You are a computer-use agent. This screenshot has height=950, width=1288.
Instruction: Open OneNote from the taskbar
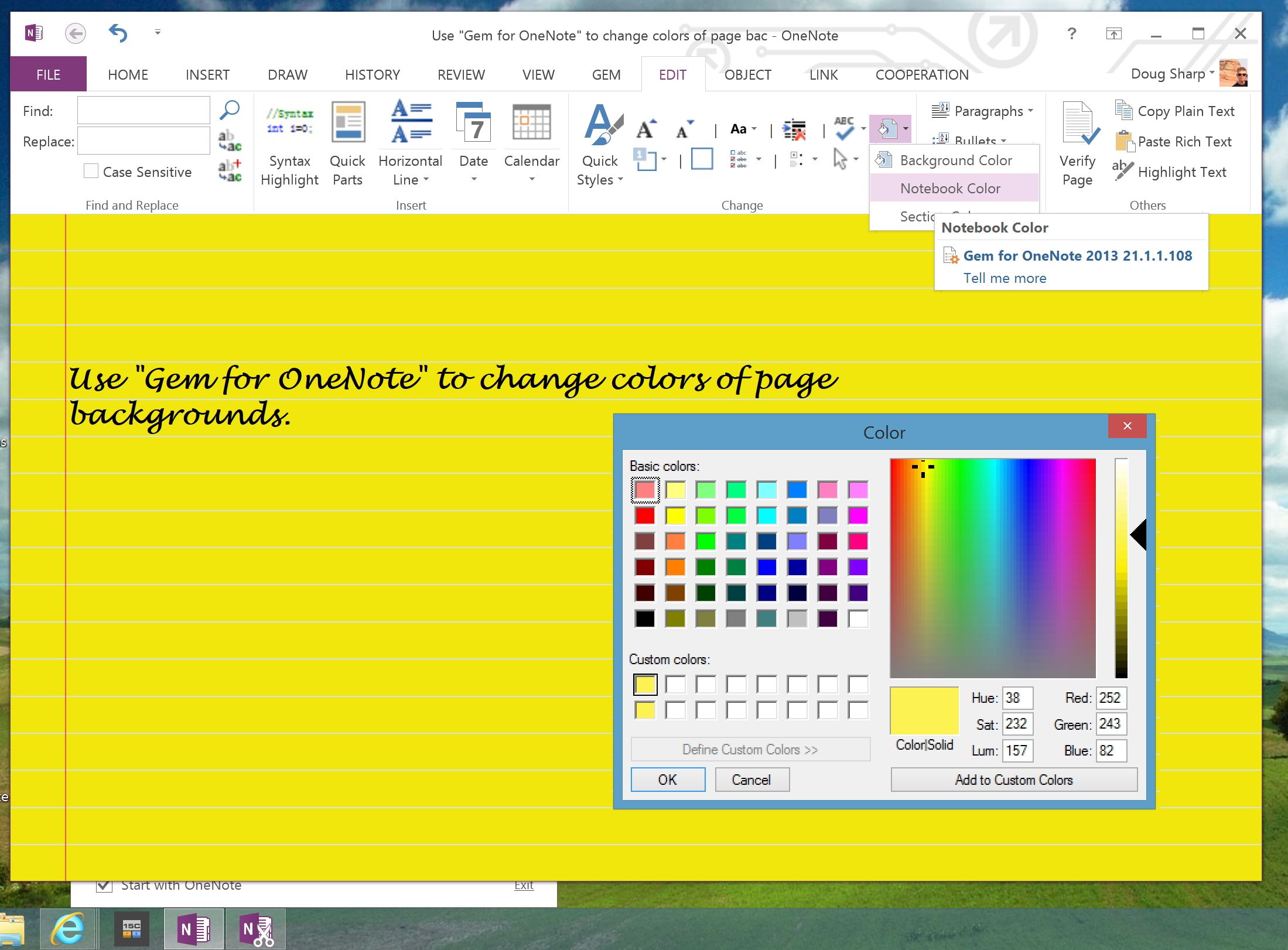(194, 929)
